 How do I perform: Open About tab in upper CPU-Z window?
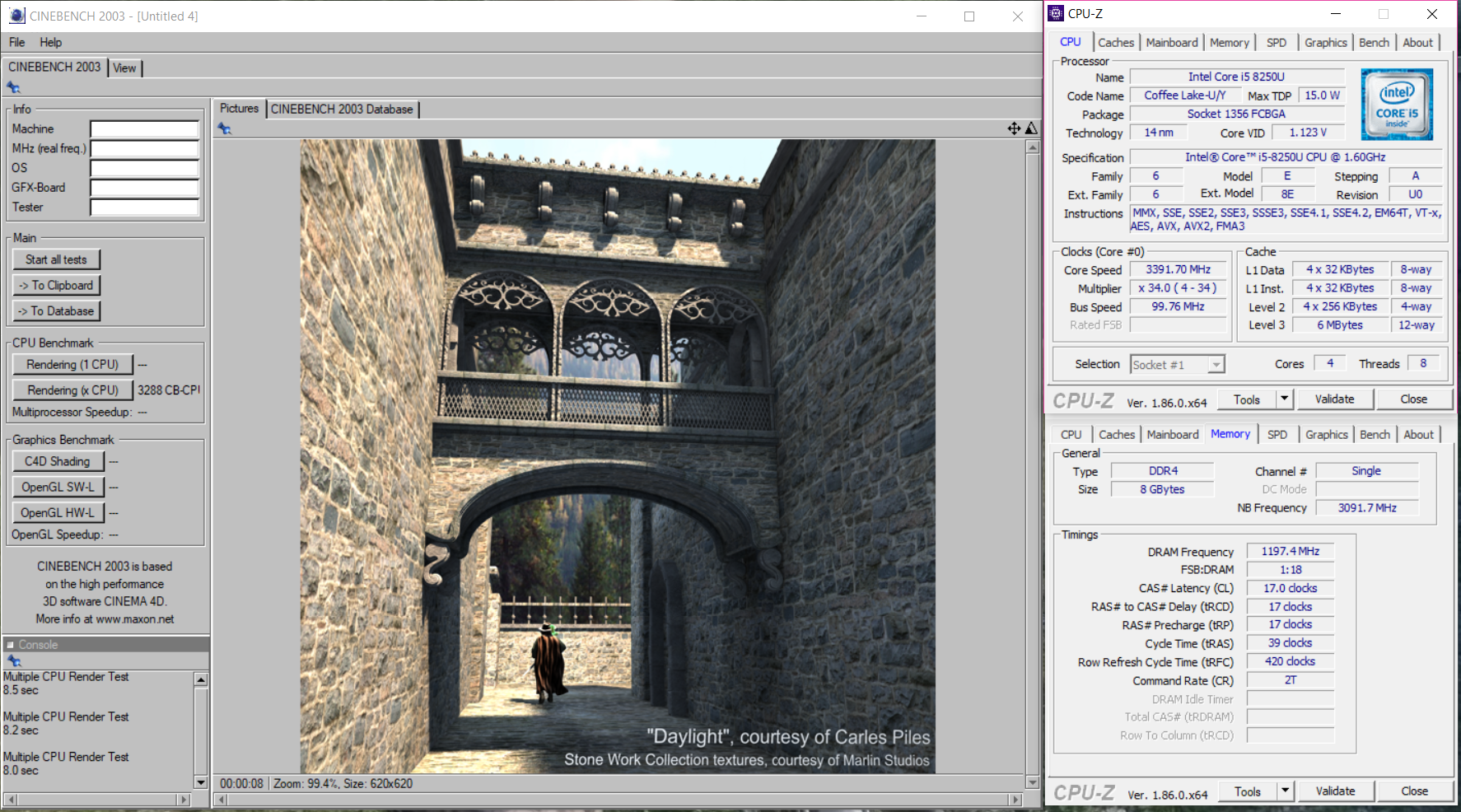click(1418, 43)
